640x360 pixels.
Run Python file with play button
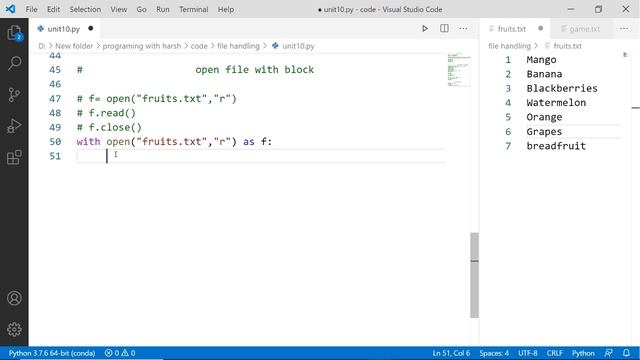[x=425, y=29]
